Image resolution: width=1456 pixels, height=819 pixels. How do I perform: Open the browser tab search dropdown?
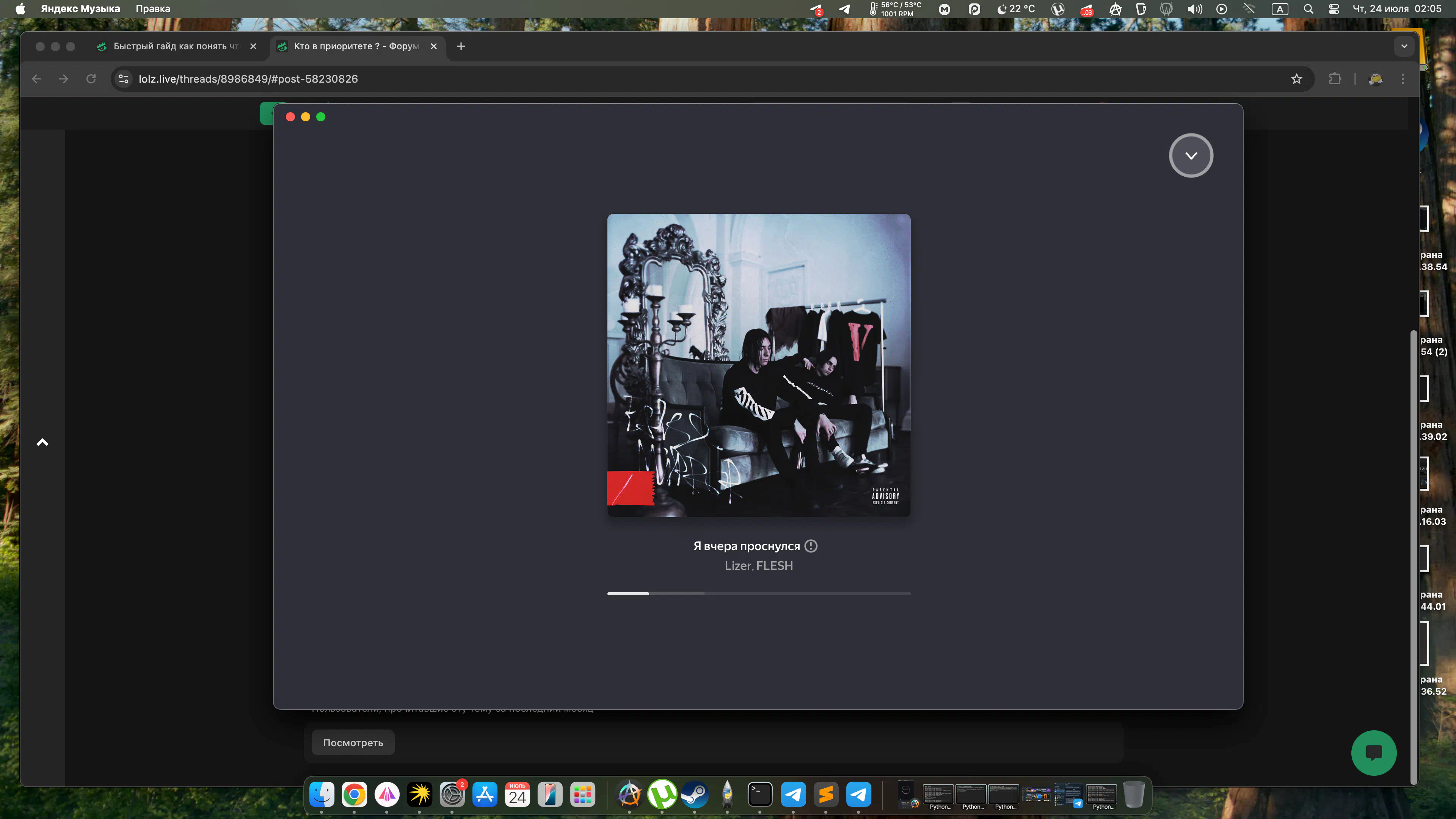click(1404, 46)
